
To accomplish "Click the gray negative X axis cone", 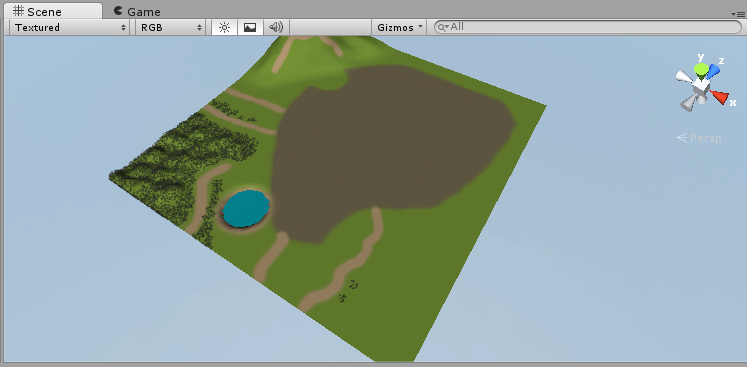I will point(684,77).
